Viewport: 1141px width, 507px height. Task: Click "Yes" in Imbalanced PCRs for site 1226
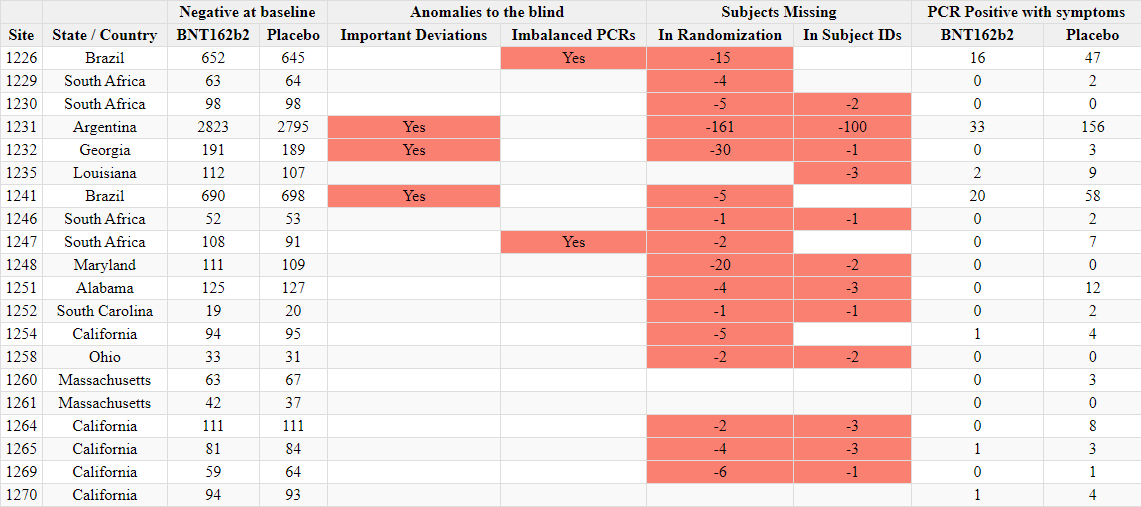pyautogui.click(x=573, y=58)
